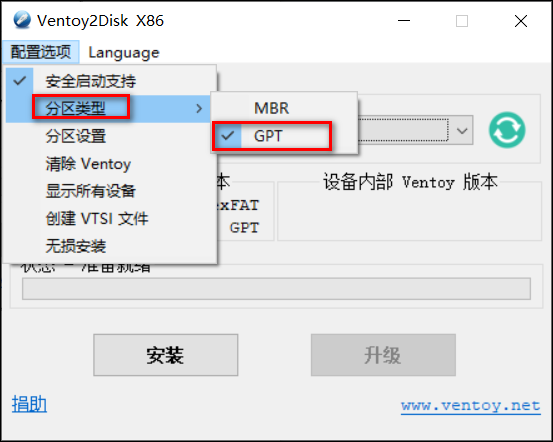Open the 配置选项 menu
The height and width of the screenshot is (442, 553).
[x=41, y=52]
